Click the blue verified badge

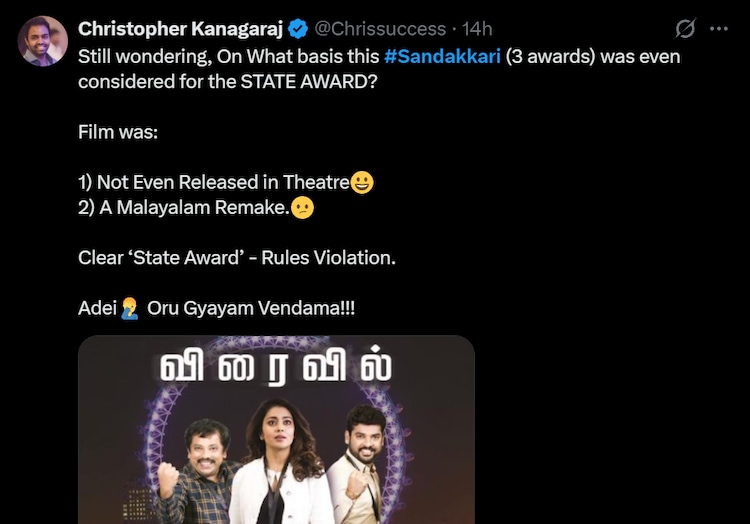tap(299, 29)
